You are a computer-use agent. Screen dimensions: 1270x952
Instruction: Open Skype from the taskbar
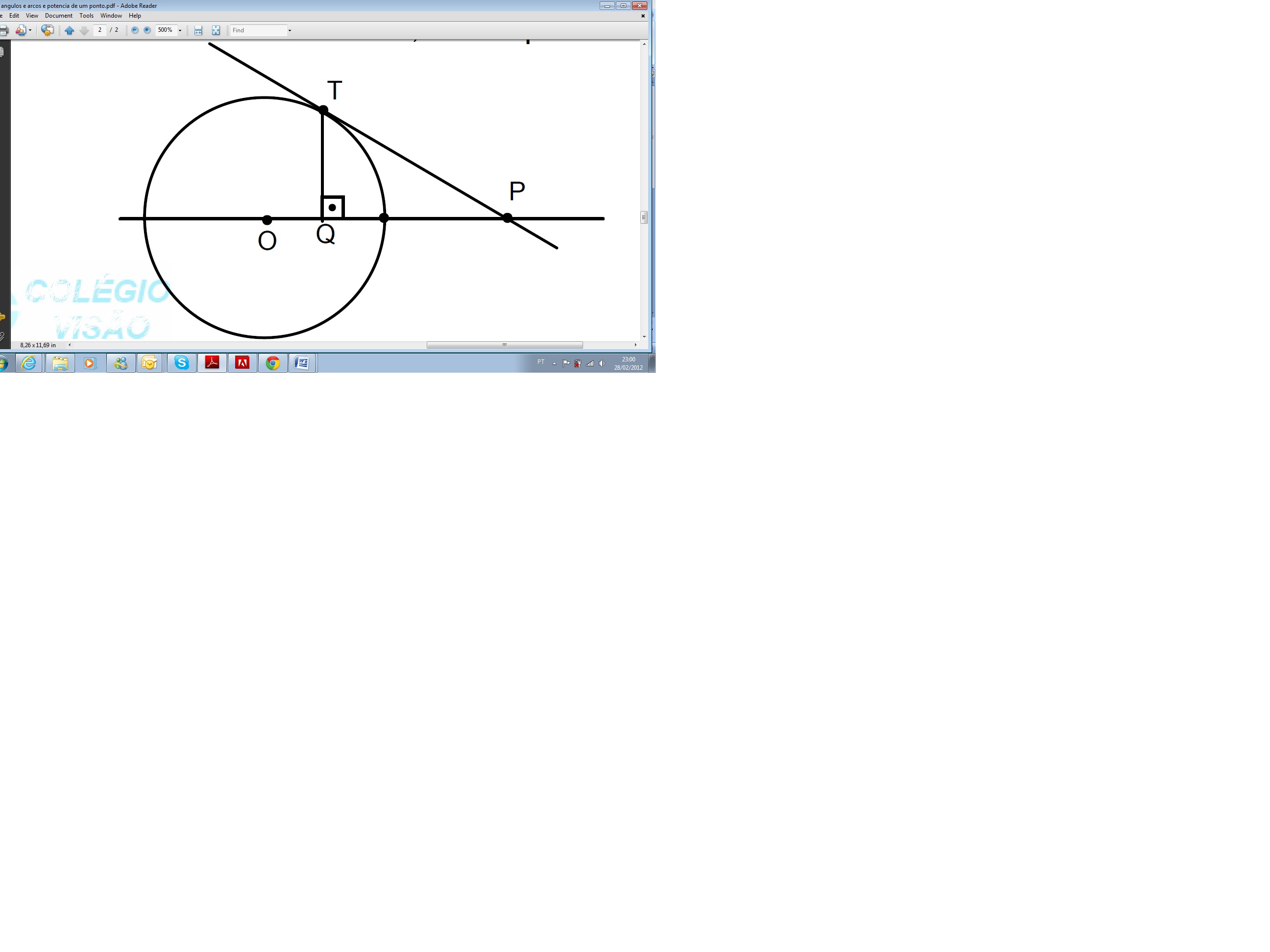click(x=182, y=363)
